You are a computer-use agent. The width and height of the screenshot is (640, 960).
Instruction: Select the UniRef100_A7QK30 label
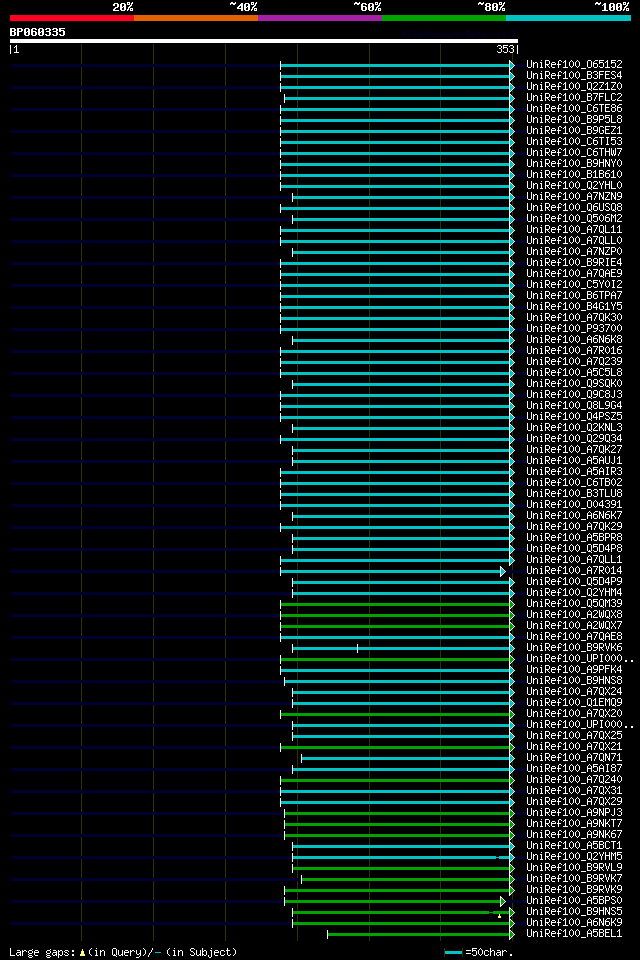pyautogui.click(x=574, y=318)
